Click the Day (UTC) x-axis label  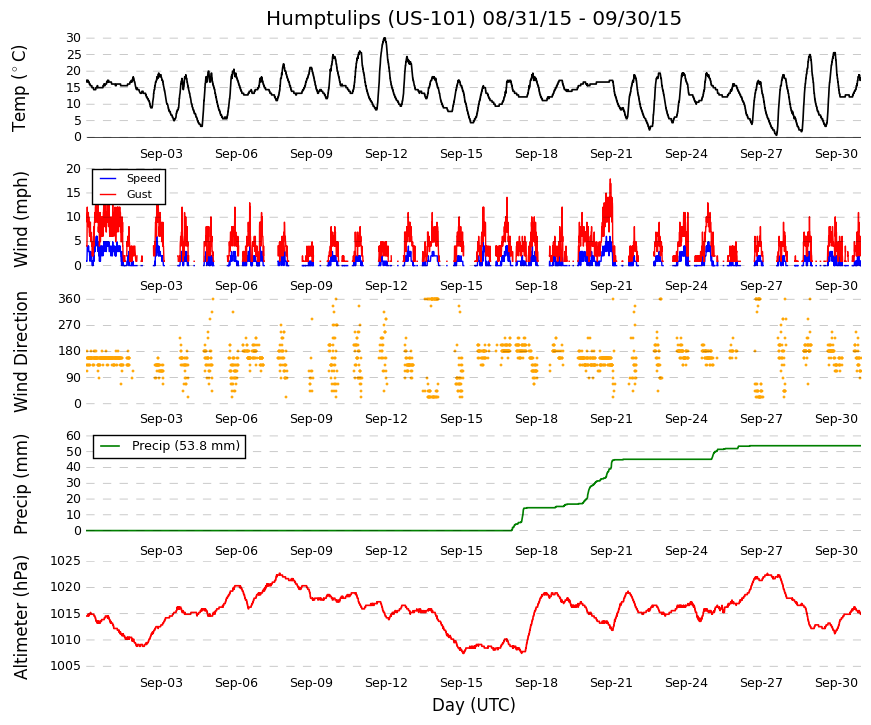click(x=474, y=705)
